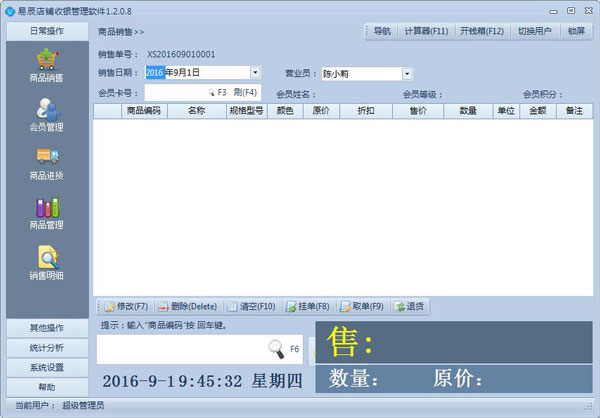Close the application window
Screen dimensions: 600x418
point(589,11)
